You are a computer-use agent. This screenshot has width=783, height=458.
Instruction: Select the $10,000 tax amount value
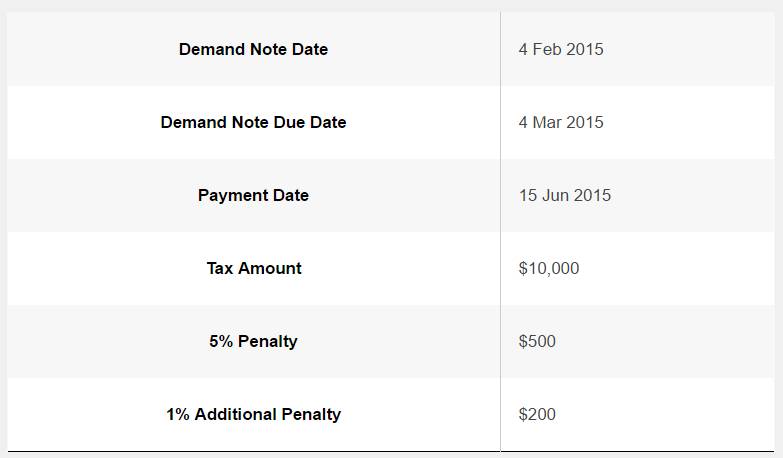[x=548, y=268]
